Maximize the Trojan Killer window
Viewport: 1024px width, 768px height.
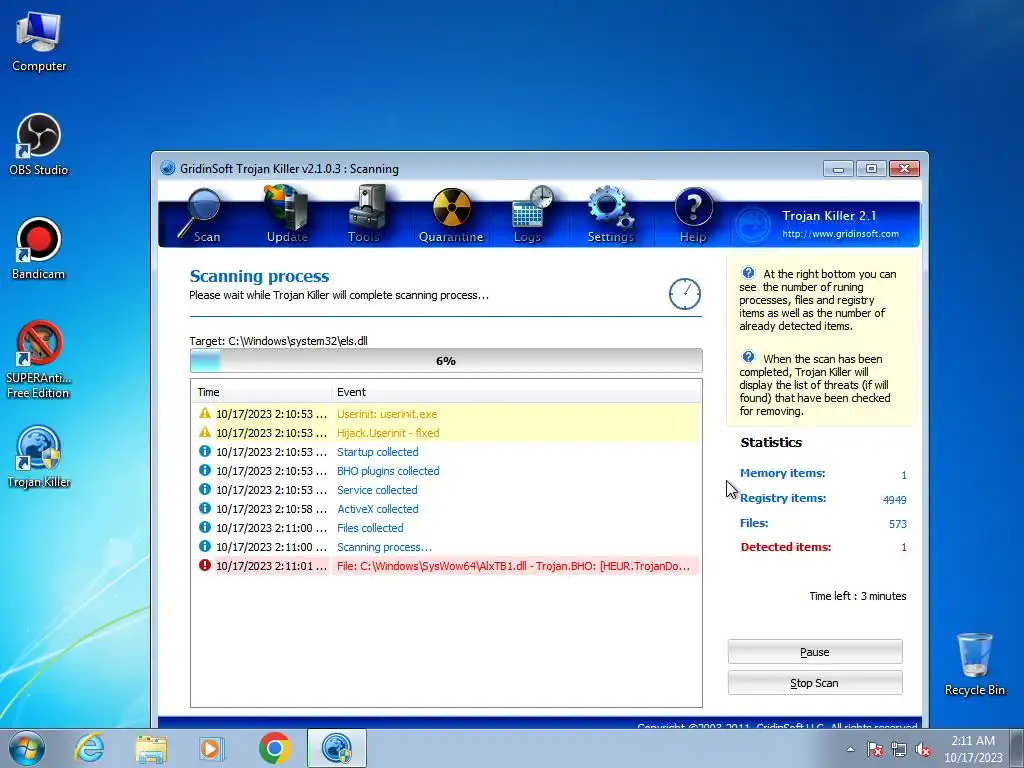pos(871,169)
